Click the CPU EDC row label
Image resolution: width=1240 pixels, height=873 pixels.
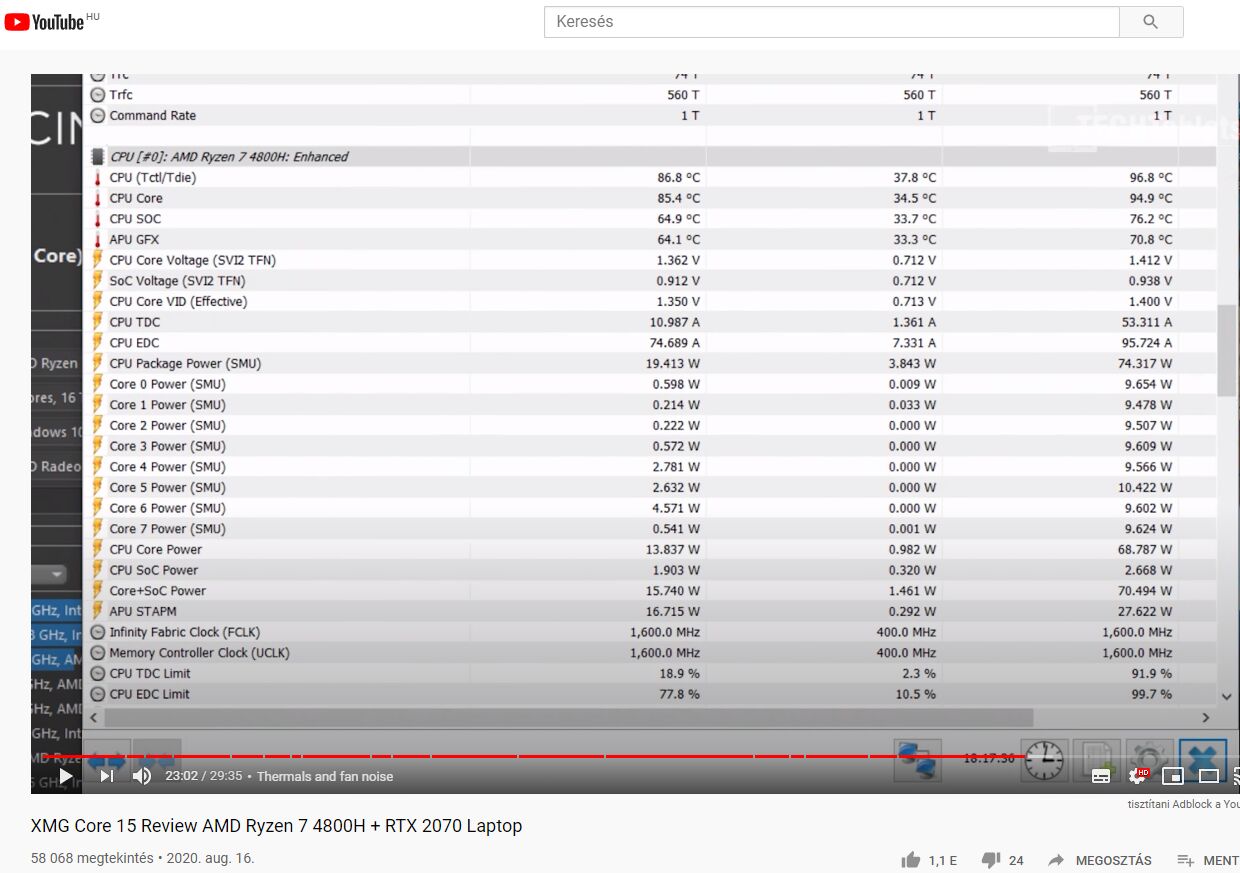pyautogui.click(x=135, y=343)
